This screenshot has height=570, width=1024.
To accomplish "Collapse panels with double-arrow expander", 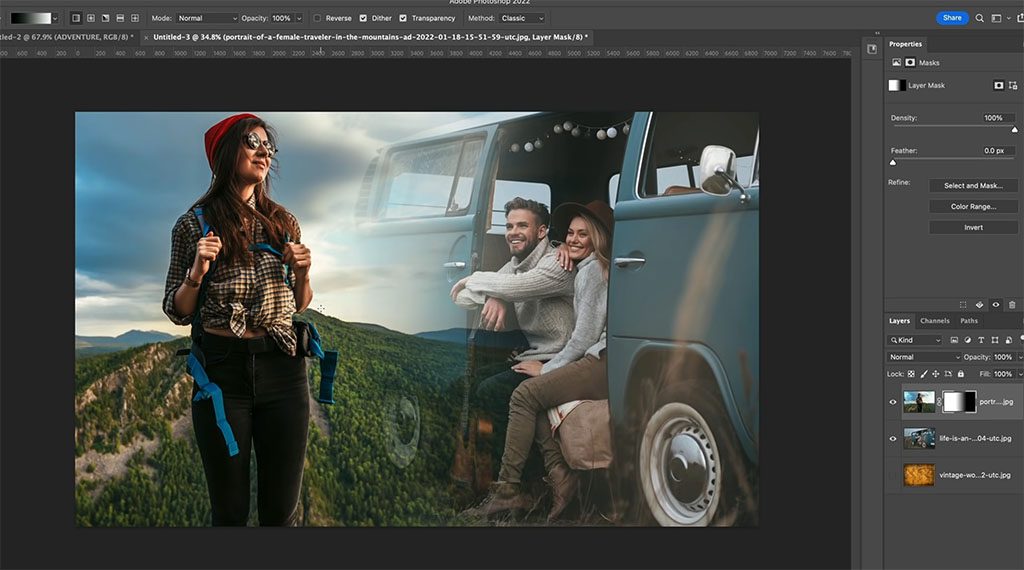I will point(877,33).
